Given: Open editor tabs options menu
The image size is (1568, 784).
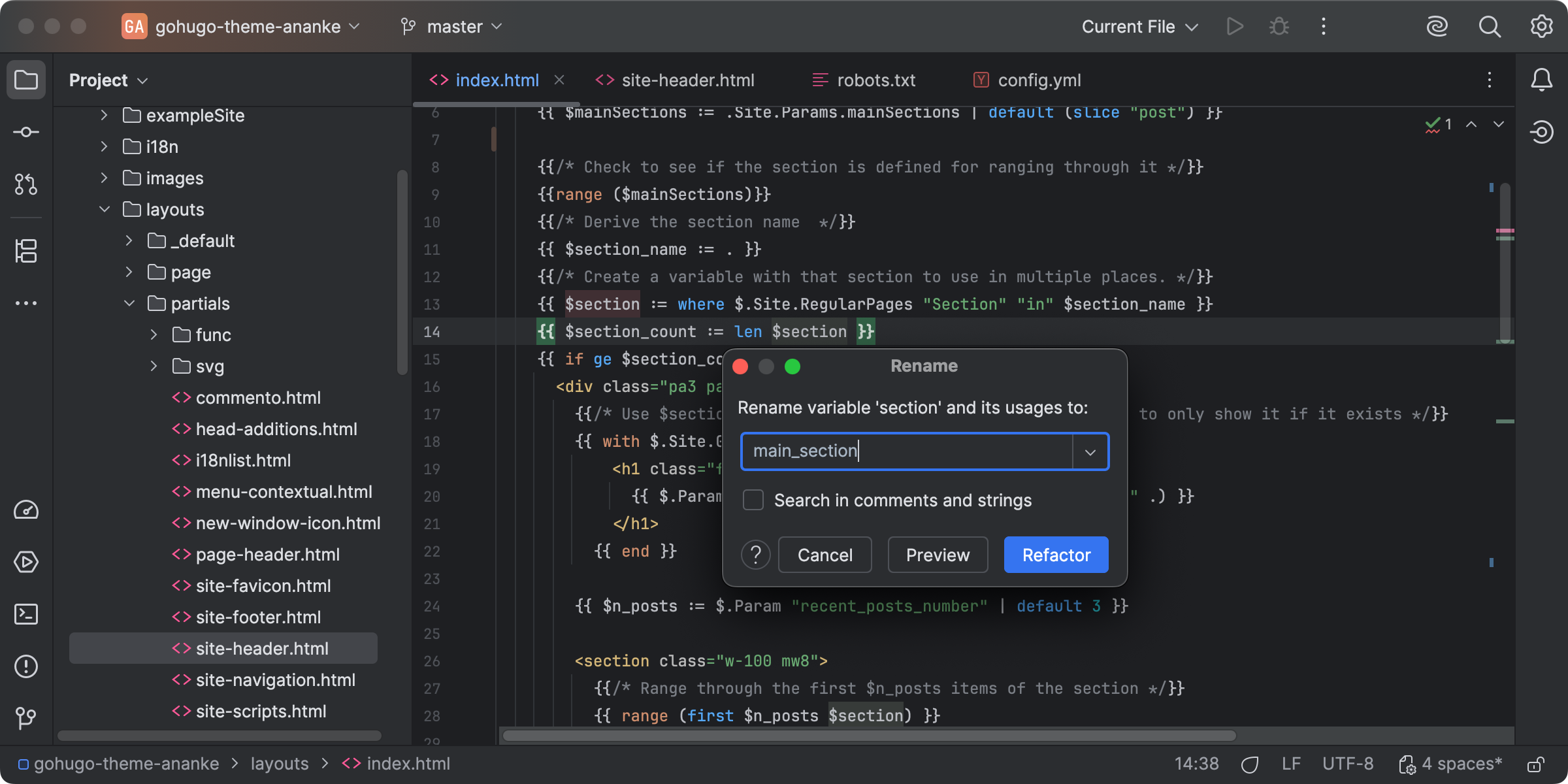Looking at the screenshot, I should point(1490,80).
